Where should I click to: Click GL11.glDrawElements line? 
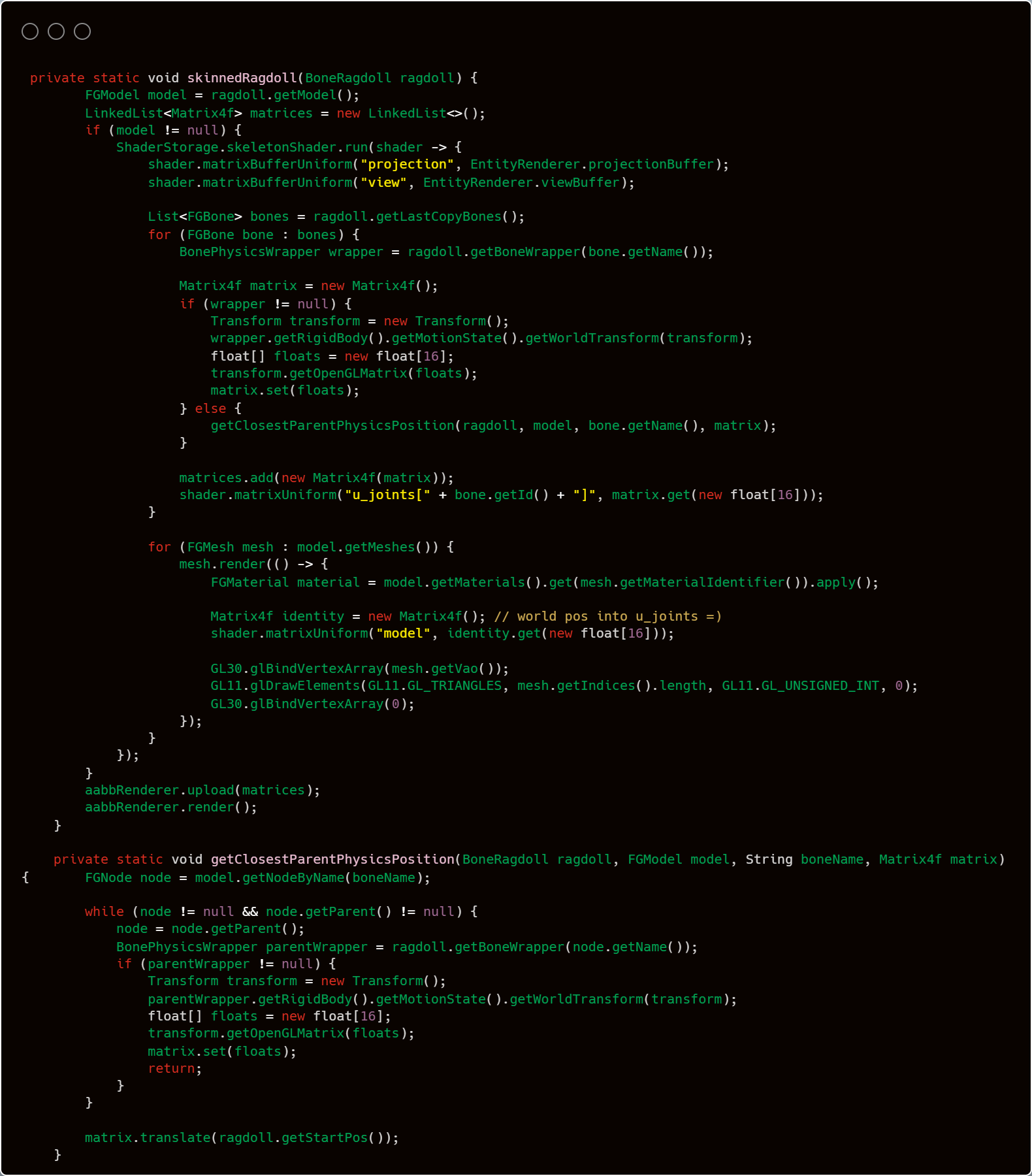[x=564, y=685]
